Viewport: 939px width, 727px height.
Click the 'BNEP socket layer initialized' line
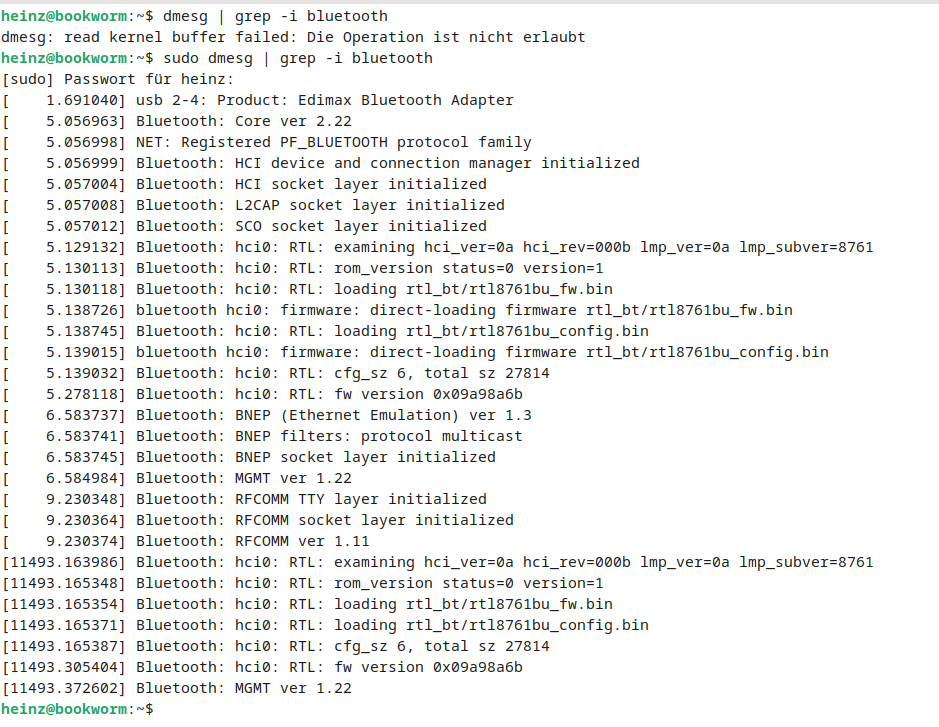point(249,458)
